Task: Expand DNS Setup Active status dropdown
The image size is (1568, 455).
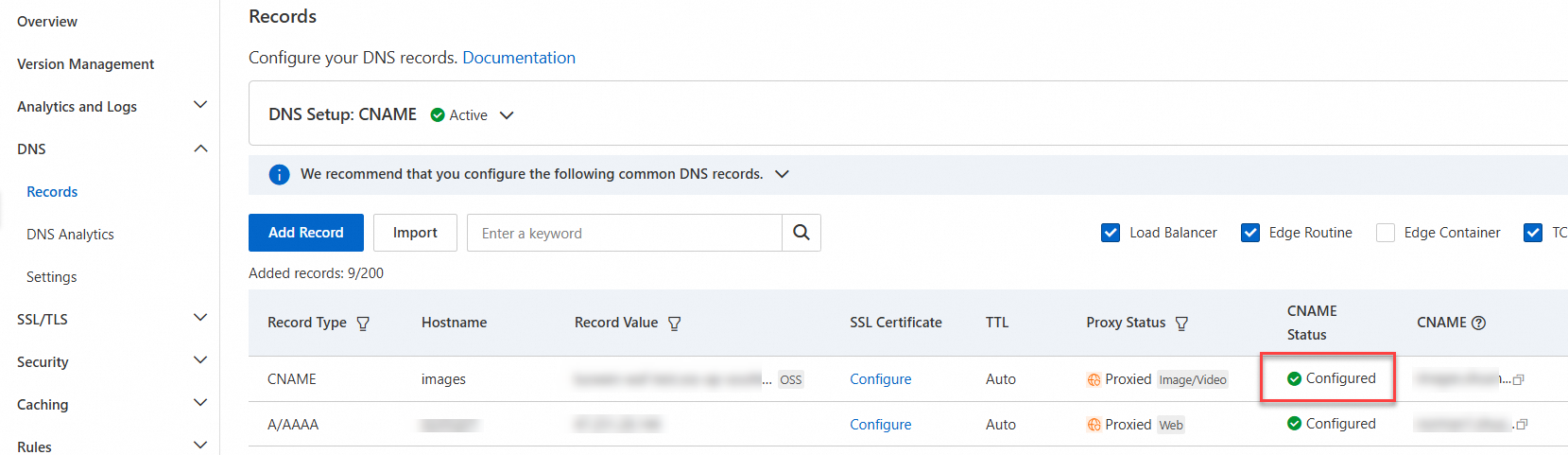Action: point(507,115)
